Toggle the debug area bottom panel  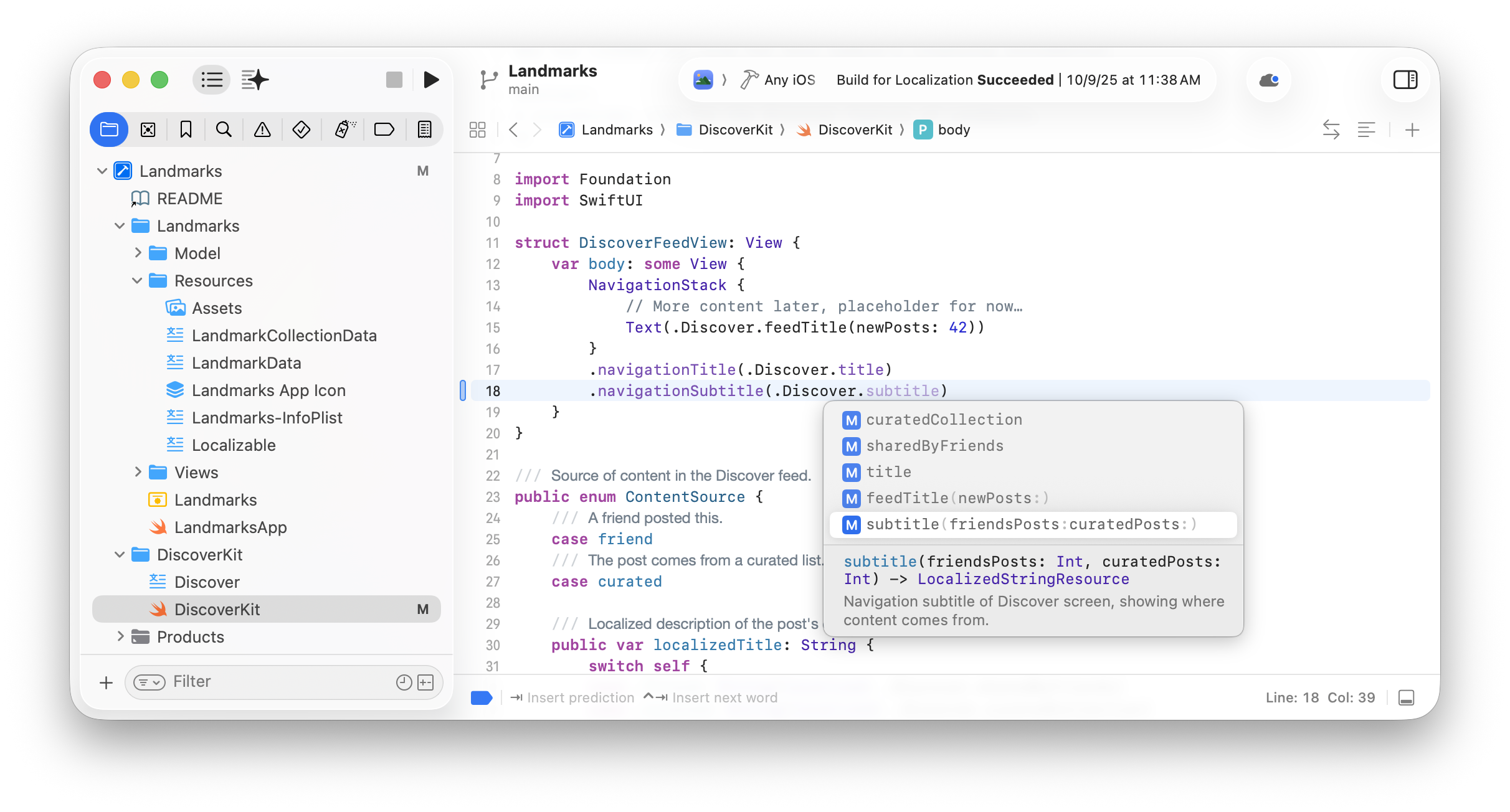tap(1407, 697)
